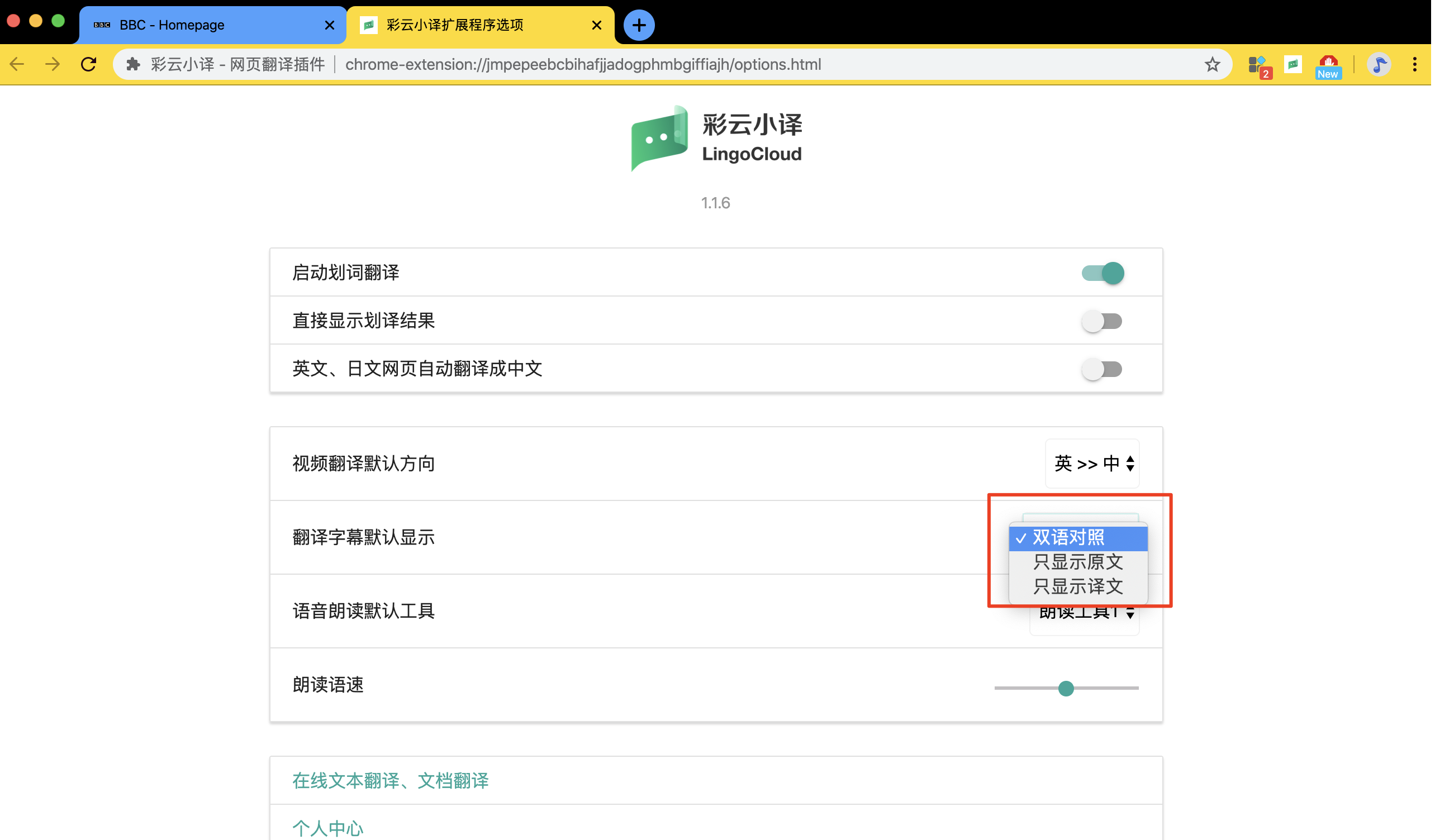Click the extension puzzle icon in address bar
This screenshot has height=840, width=1454.
pyautogui.click(x=134, y=64)
